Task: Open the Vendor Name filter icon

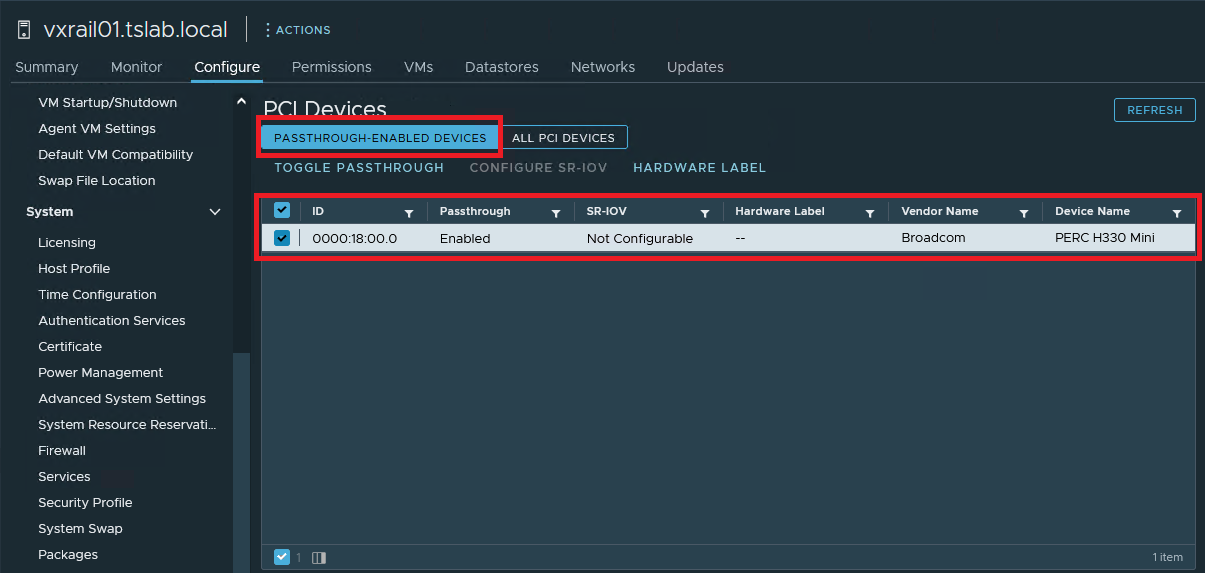Action: 1024,213
